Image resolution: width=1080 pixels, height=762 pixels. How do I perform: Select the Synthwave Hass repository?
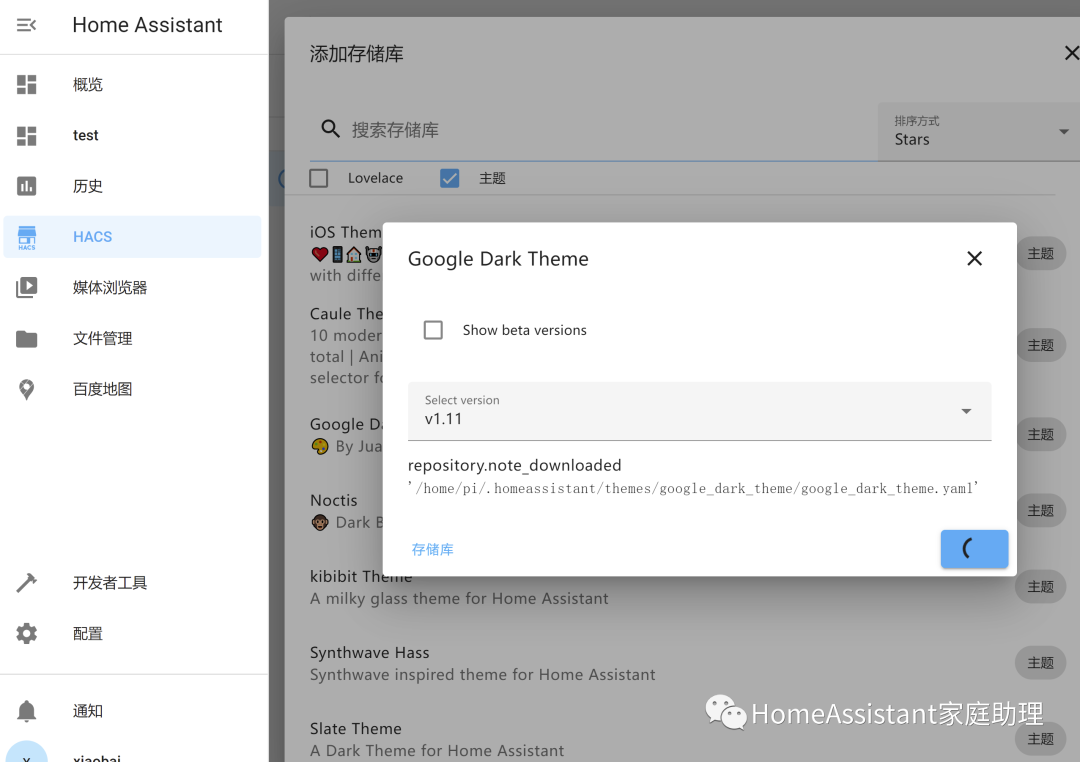click(x=682, y=663)
